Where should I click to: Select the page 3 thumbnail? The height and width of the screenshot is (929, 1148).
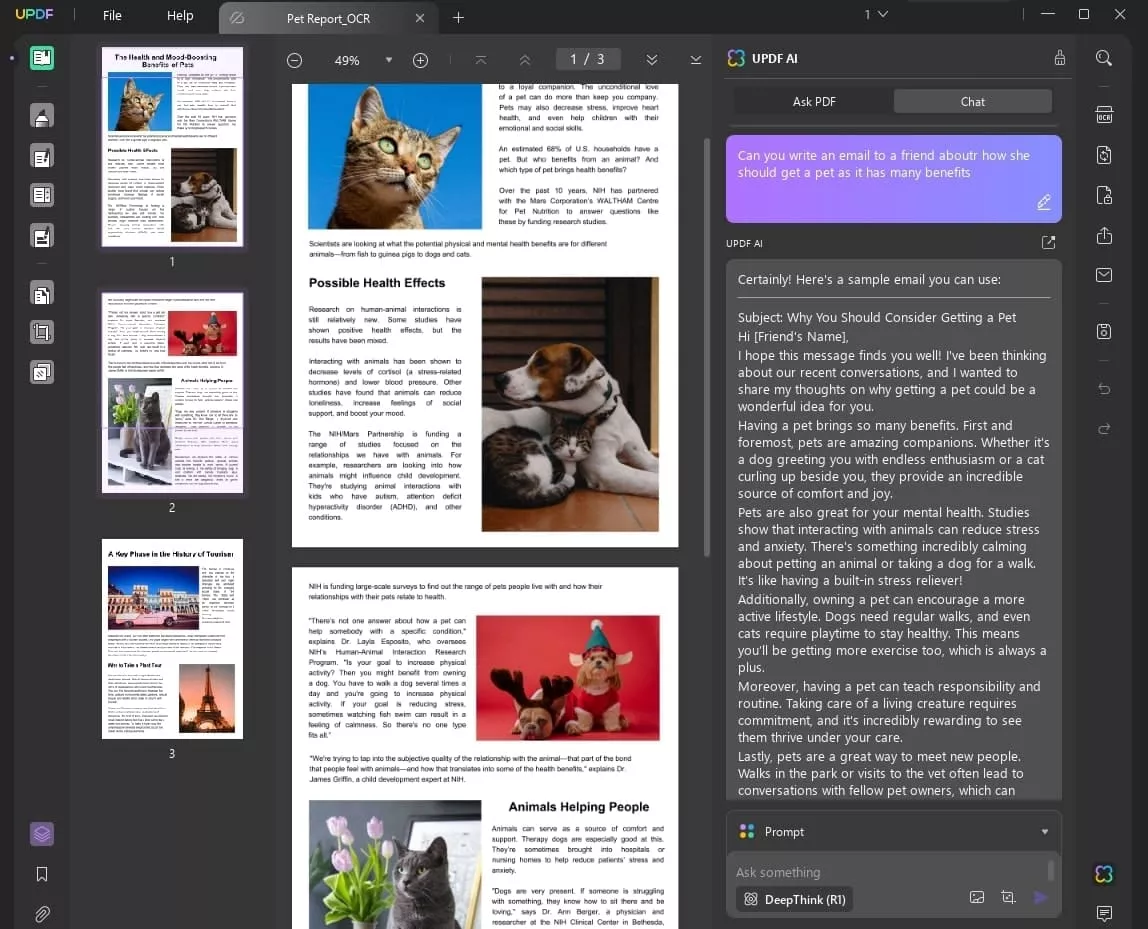(172, 639)
